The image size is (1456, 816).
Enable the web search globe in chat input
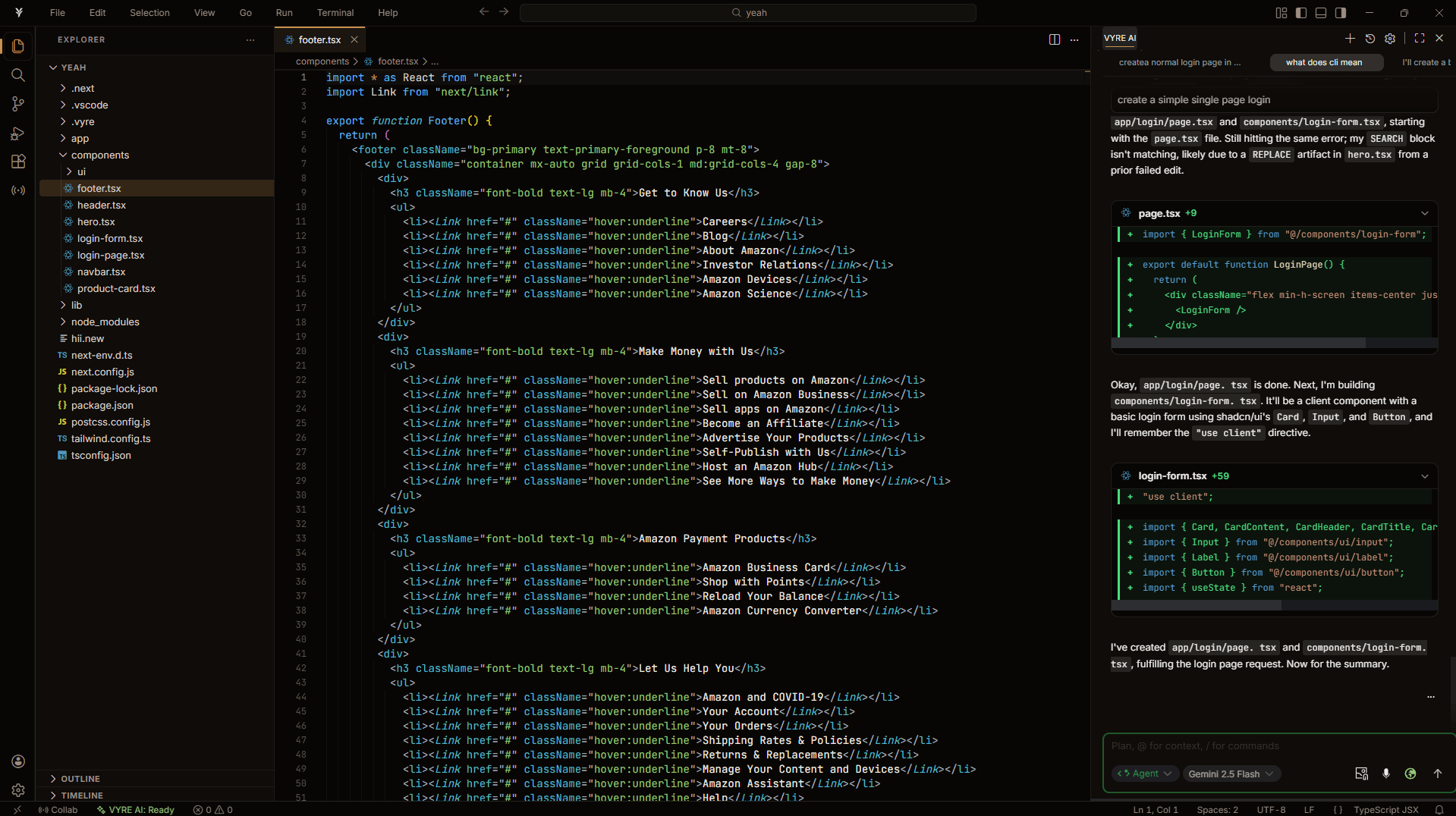click(1411, 774)
